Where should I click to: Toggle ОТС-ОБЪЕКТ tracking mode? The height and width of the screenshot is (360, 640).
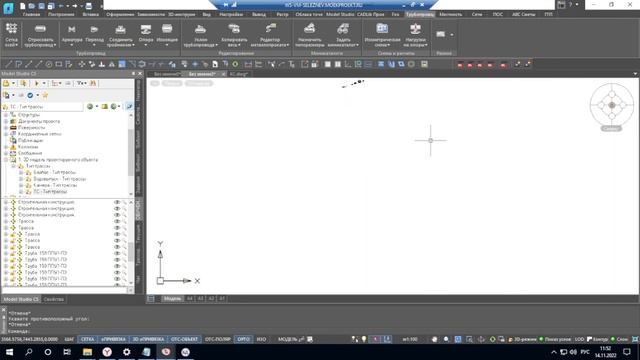click(x=184, y=339)
